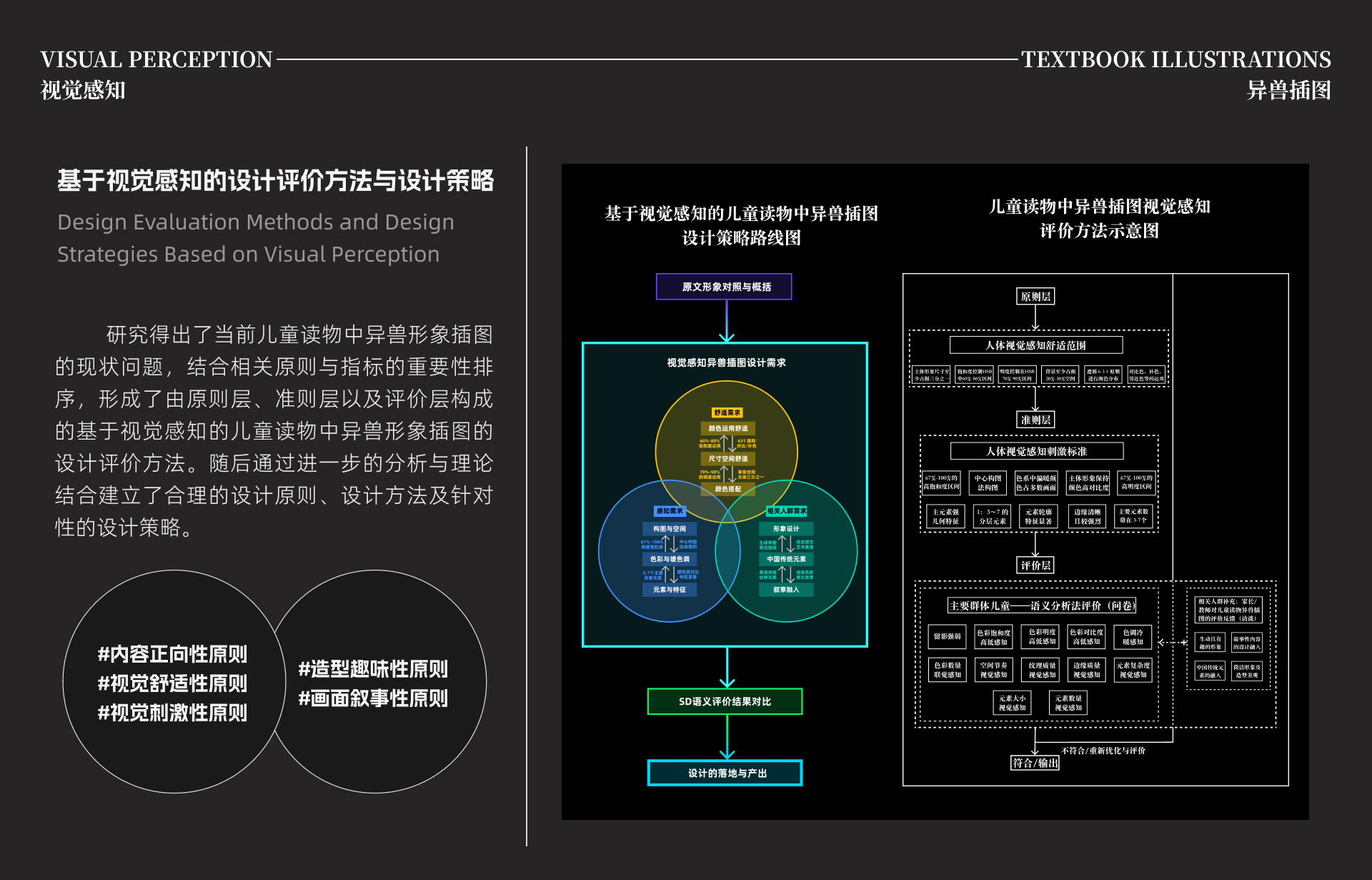Click the yellow 舒适需求 label

coord(727,412)
